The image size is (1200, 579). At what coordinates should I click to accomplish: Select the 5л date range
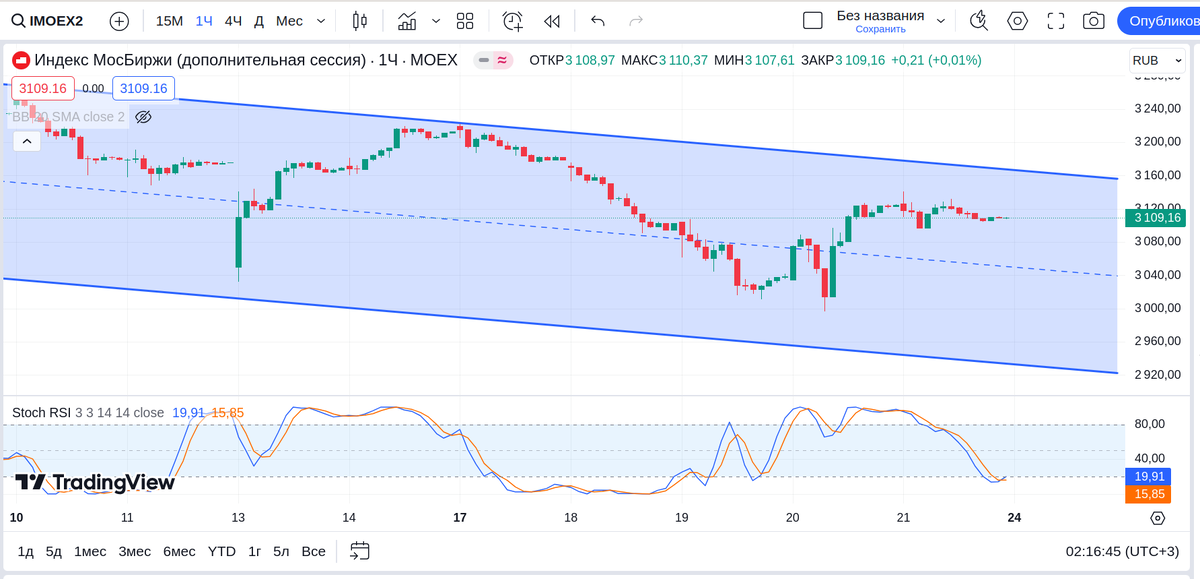tap(281, 551)
